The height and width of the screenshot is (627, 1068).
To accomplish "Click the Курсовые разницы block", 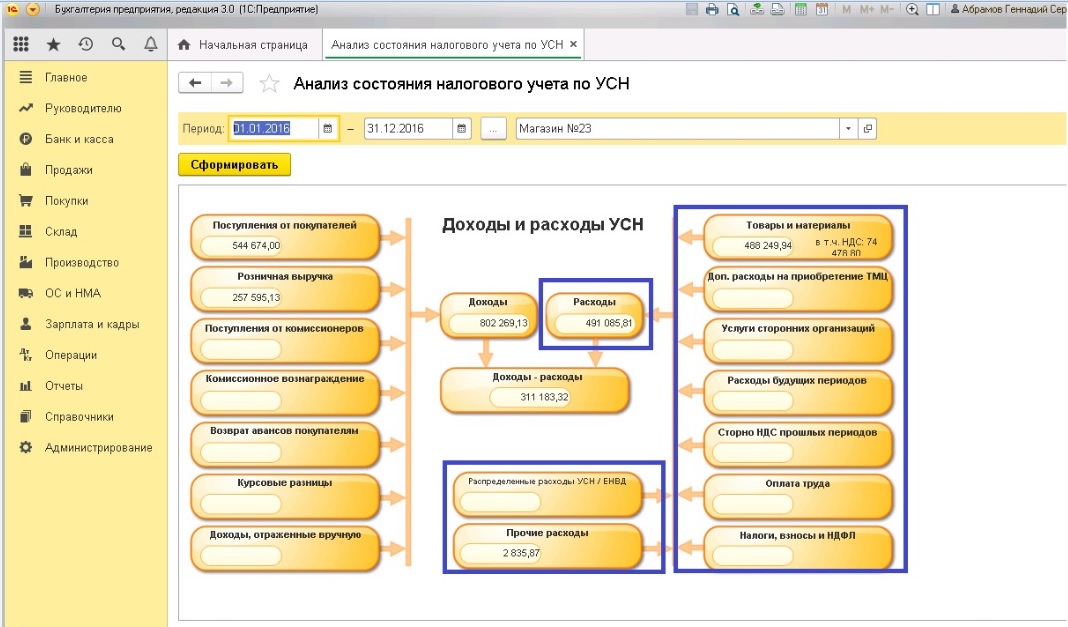I will (285, 495).
